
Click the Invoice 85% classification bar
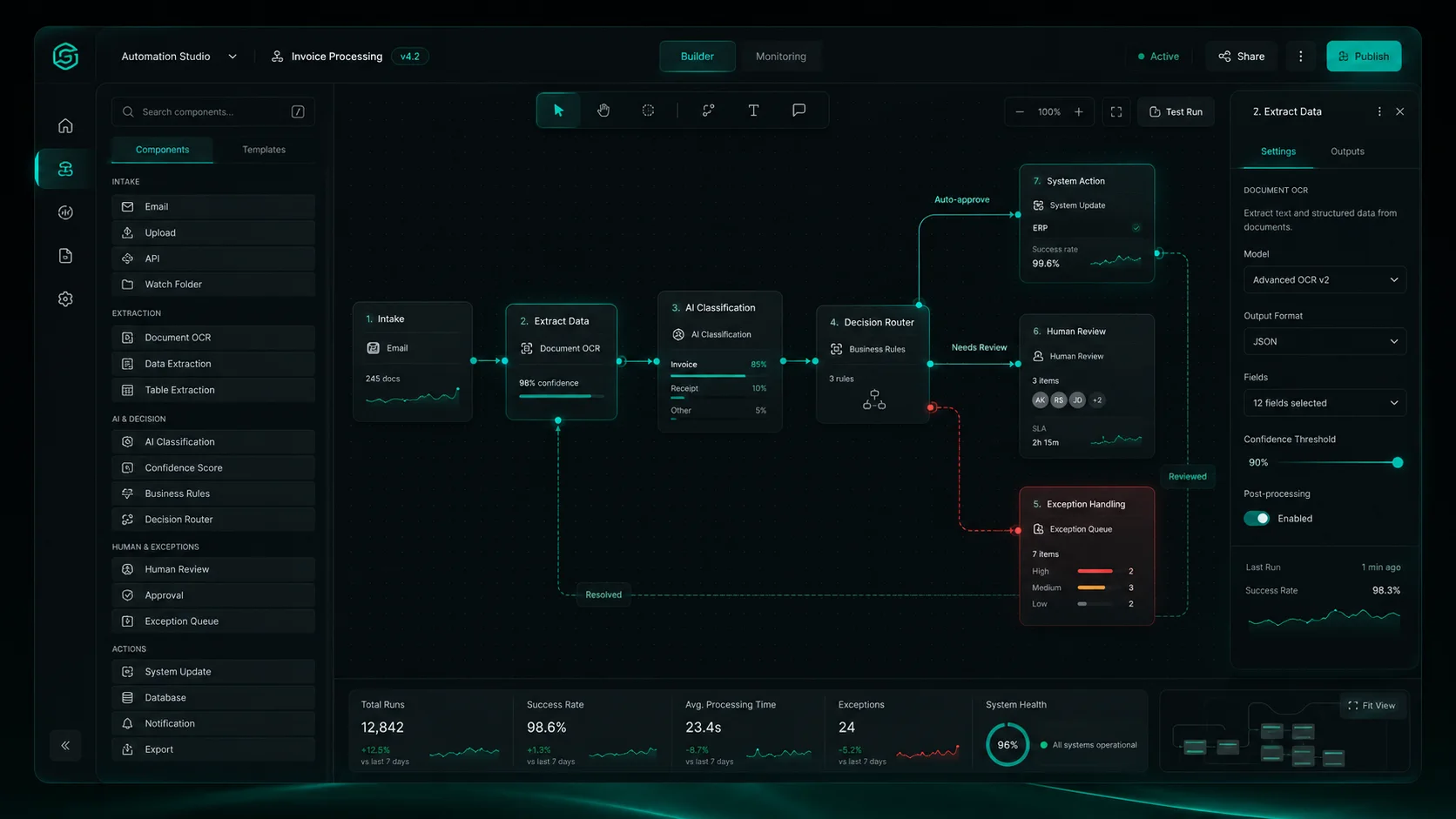click(718, 375)
